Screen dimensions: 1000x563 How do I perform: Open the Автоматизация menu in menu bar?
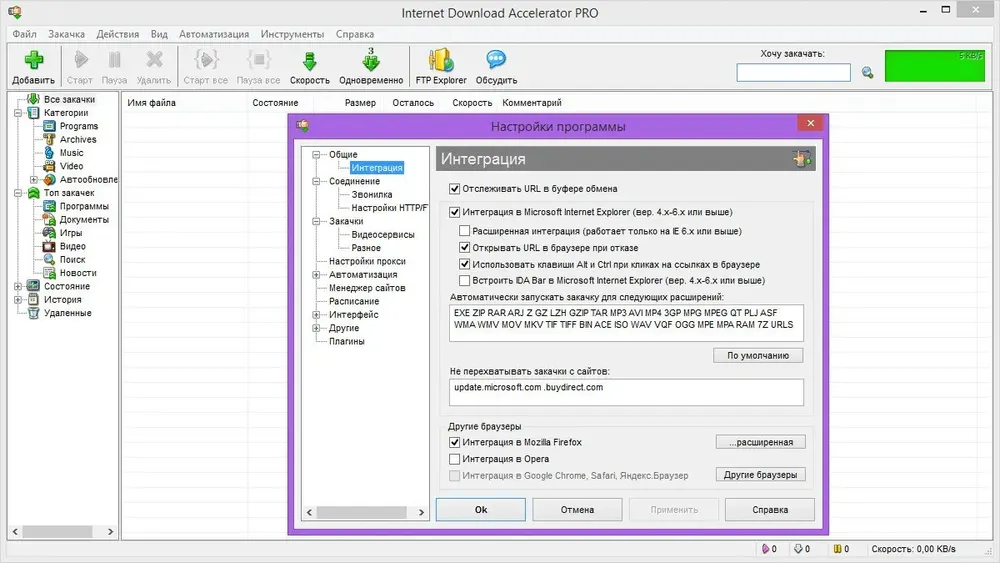pos(214,34)
